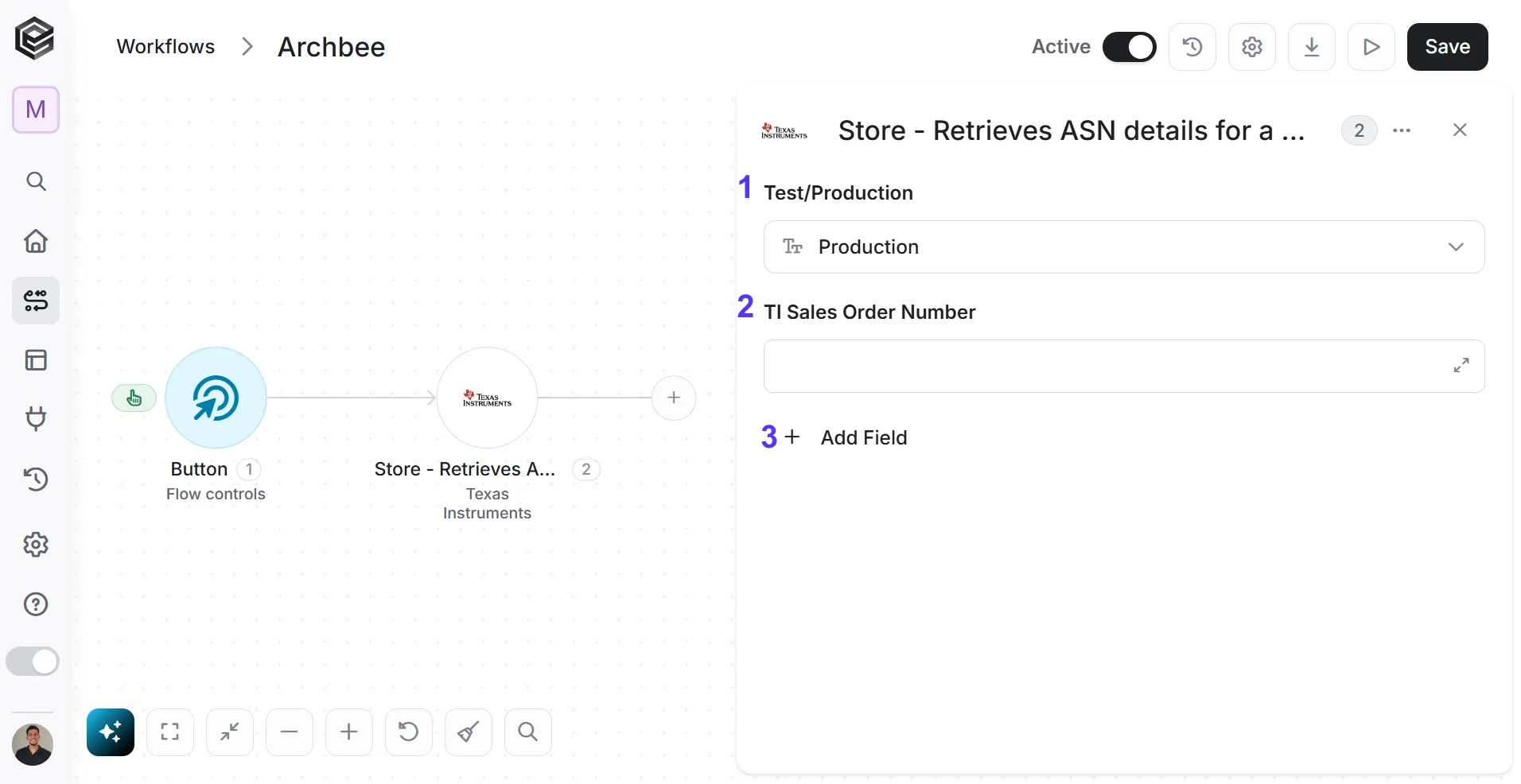Click the Archbee workflow title

(331, 47)
